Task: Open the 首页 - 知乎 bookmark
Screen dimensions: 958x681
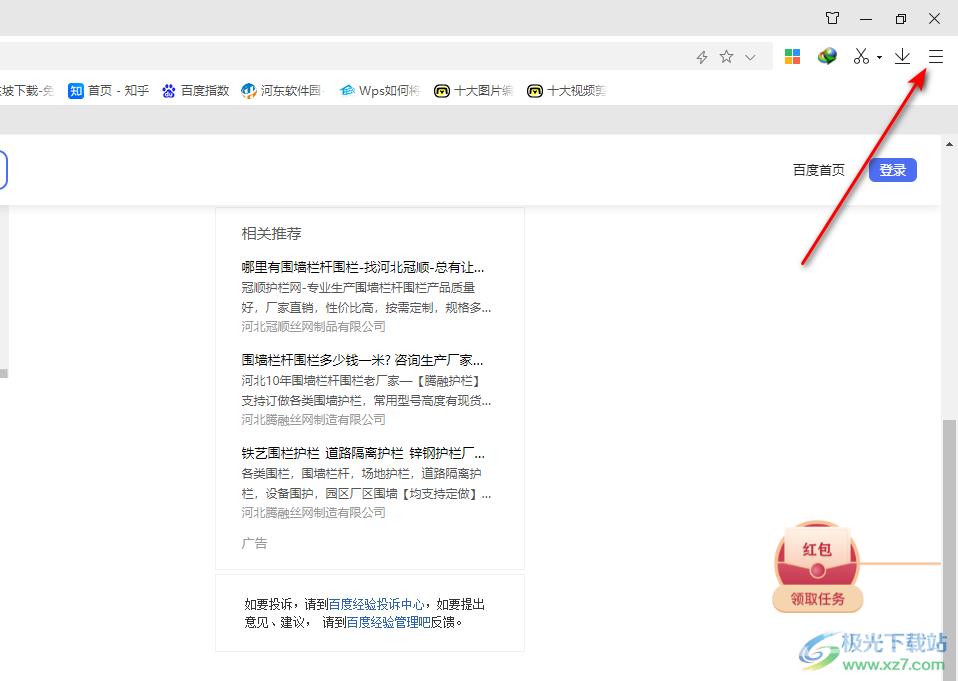Action: [x=109, y=91]
